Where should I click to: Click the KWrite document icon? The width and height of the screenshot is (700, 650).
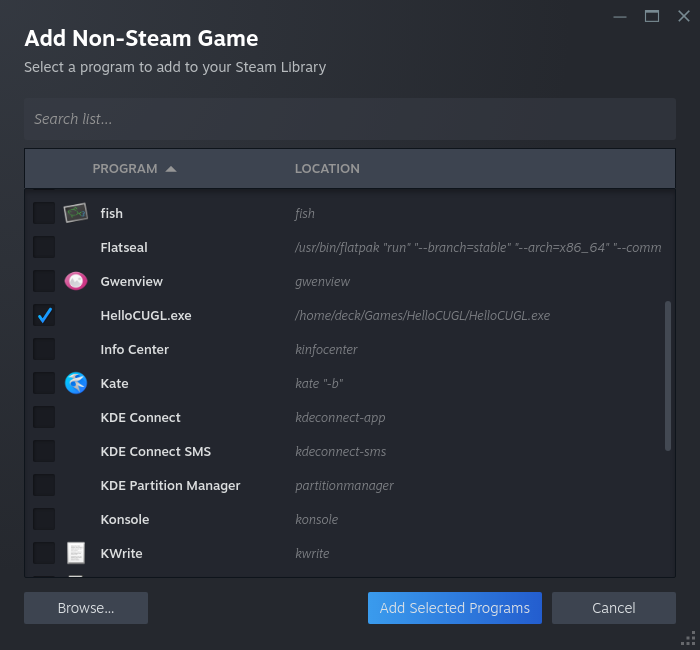point(76,553)
